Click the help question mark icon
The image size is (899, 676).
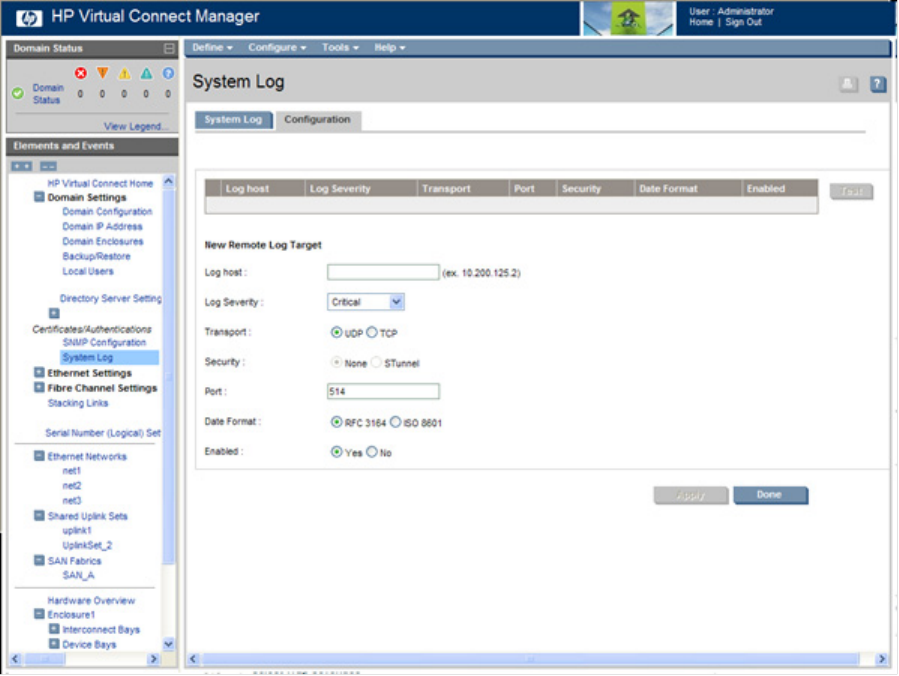[878, 85]
